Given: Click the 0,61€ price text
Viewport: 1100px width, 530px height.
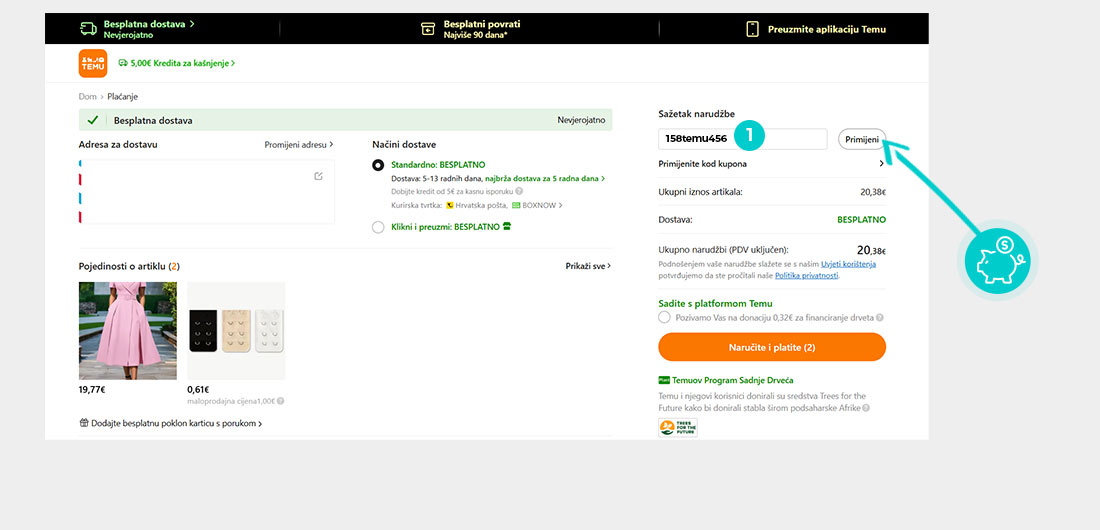Looking at the screenshot, I should click(199, 390).
